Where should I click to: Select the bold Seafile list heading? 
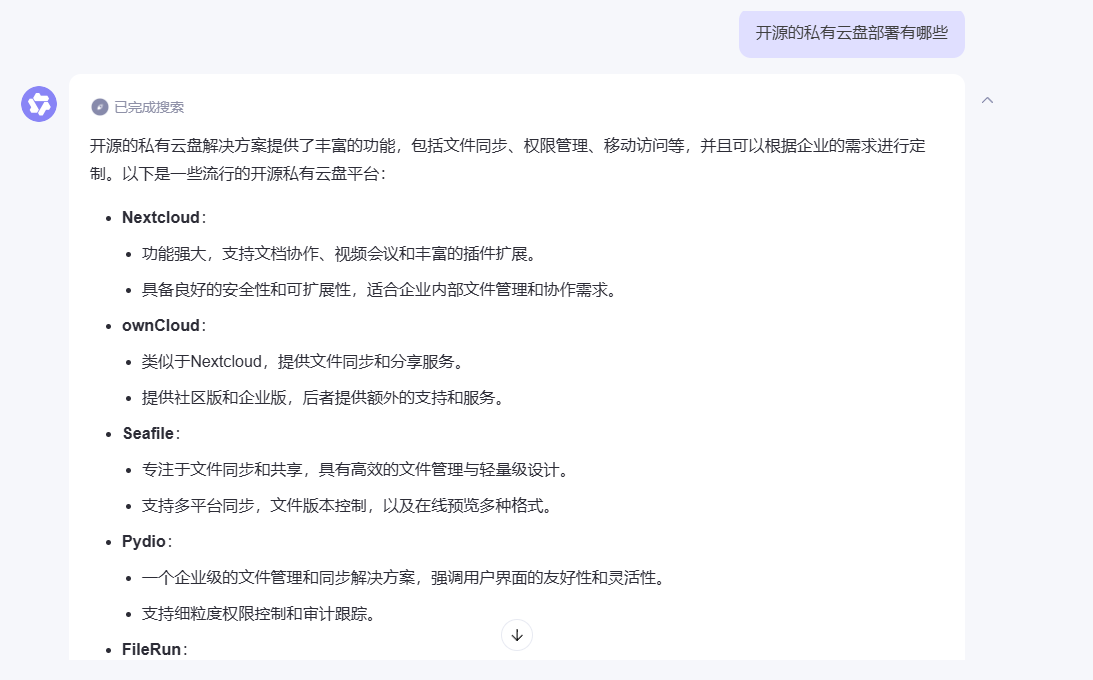click(x=148, y=433)
